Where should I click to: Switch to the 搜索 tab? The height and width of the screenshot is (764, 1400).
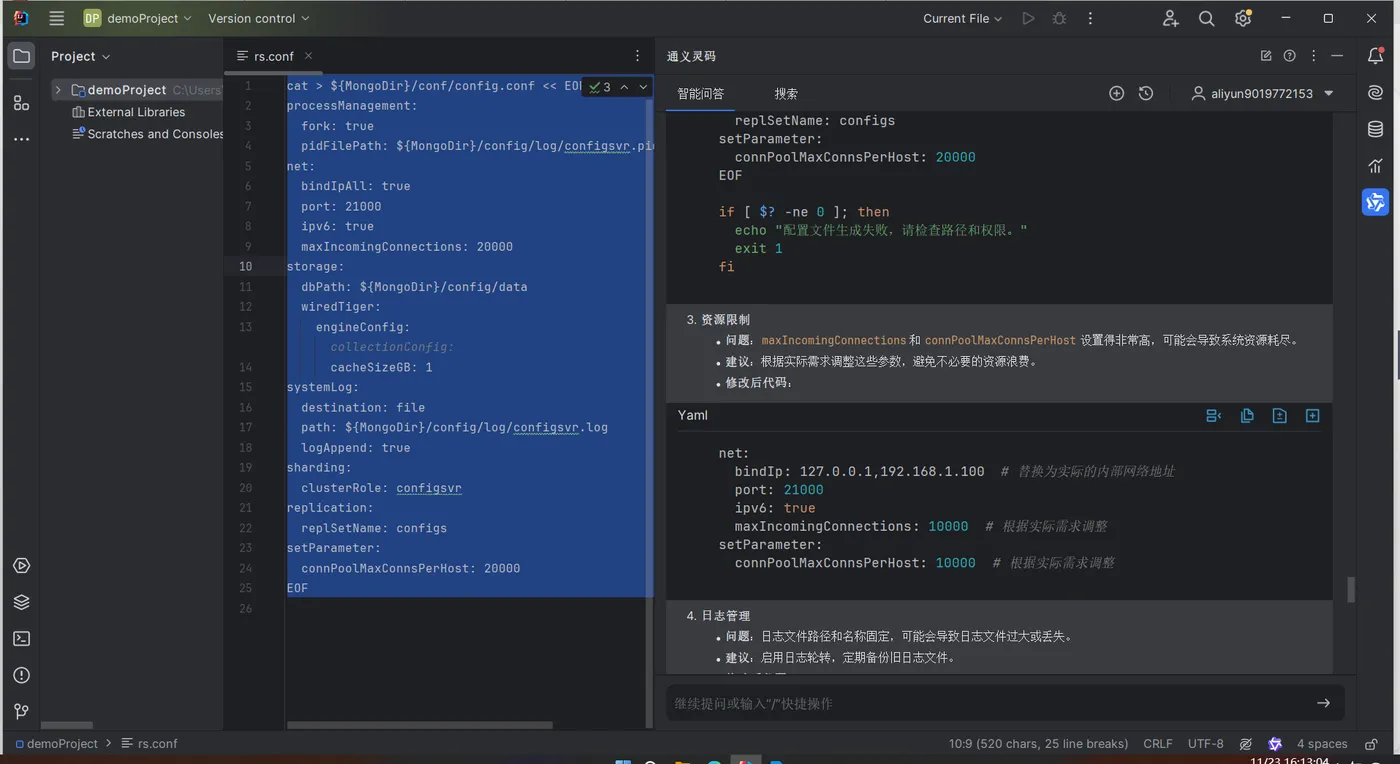pyautogui.click(x=786, y=93)
